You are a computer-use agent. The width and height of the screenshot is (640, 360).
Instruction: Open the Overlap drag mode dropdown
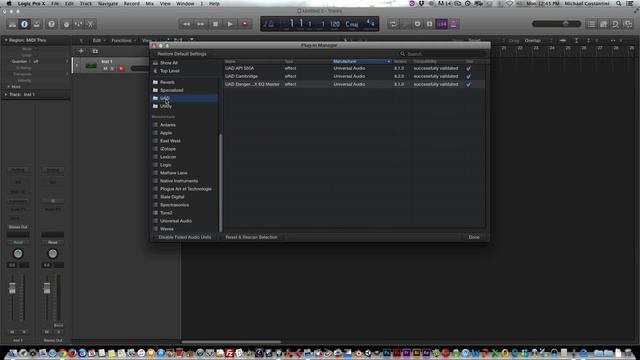(x=538, y=40)
